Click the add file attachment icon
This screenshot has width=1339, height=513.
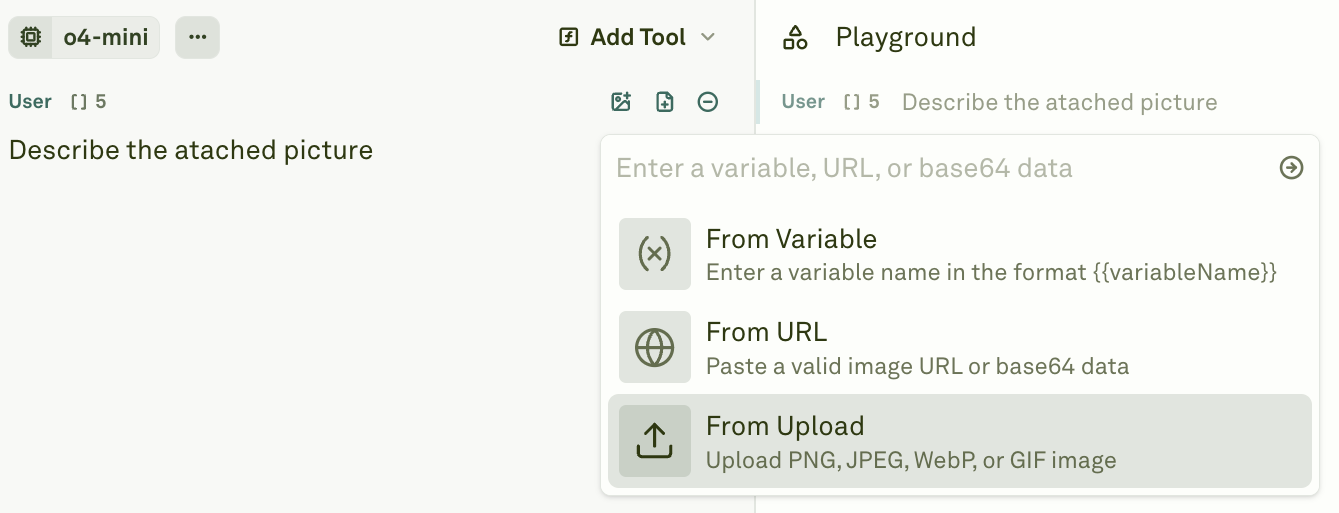tap(665, 101)
